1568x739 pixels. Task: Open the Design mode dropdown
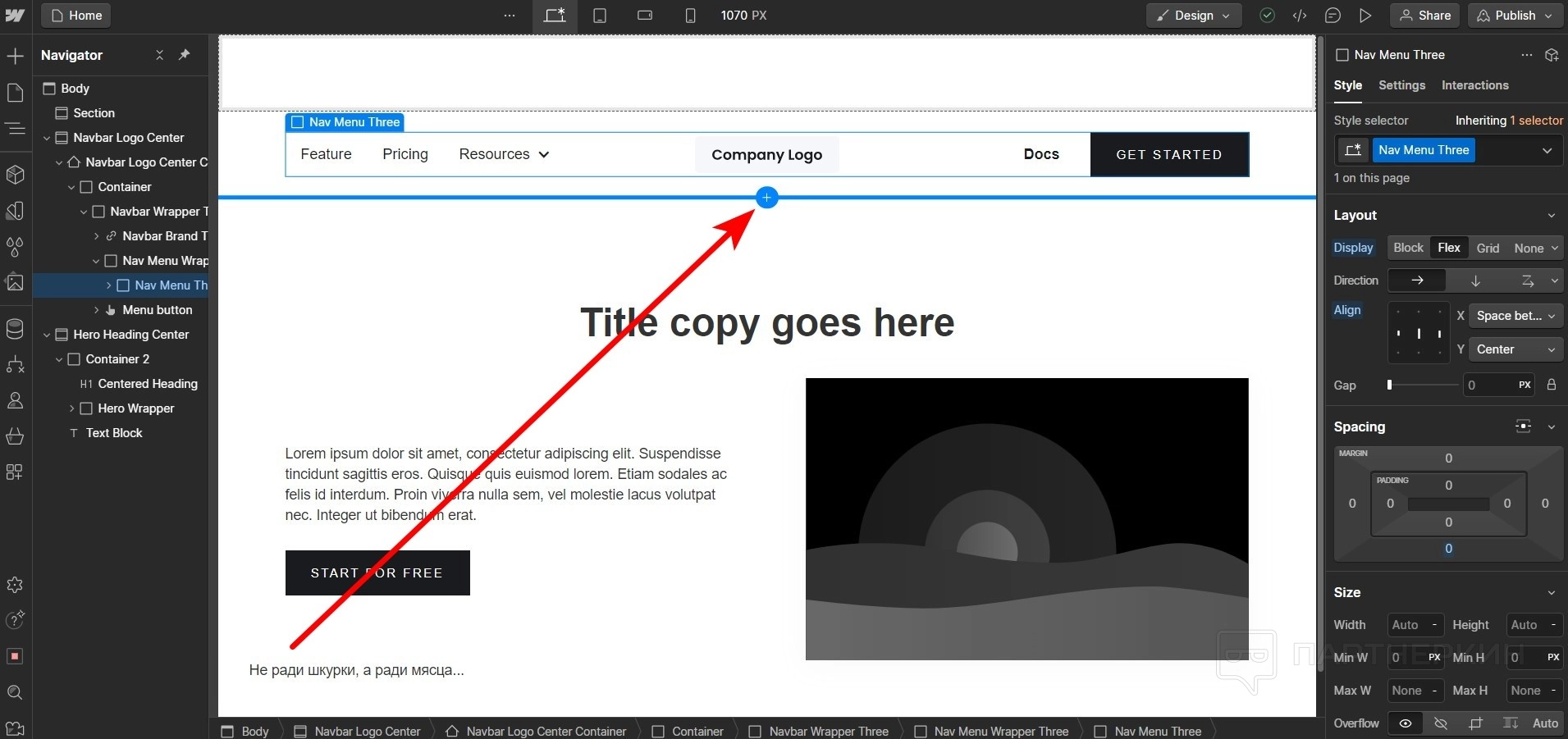pos(1194,16)
